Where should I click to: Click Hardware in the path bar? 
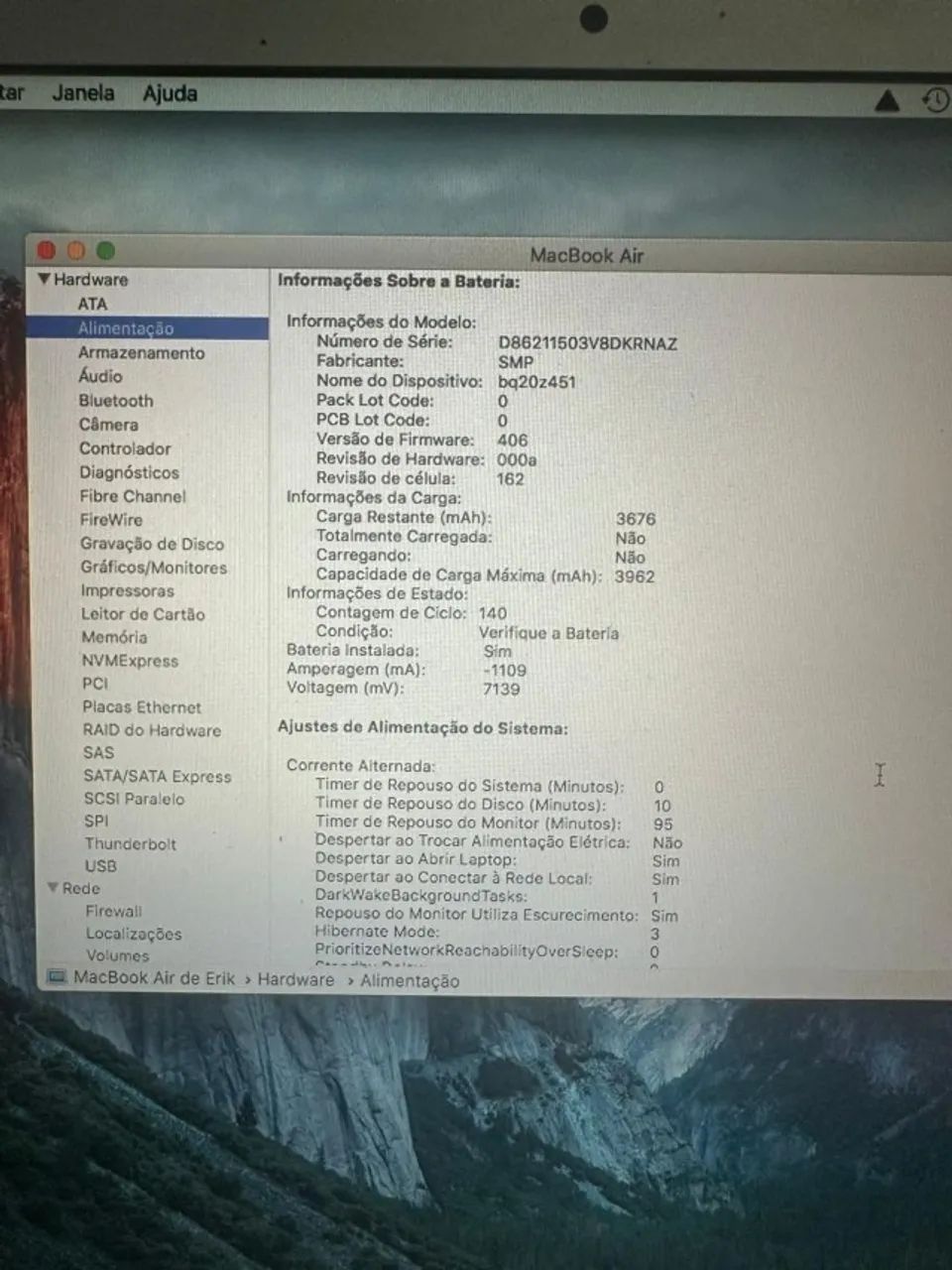(x=296, y=979)
